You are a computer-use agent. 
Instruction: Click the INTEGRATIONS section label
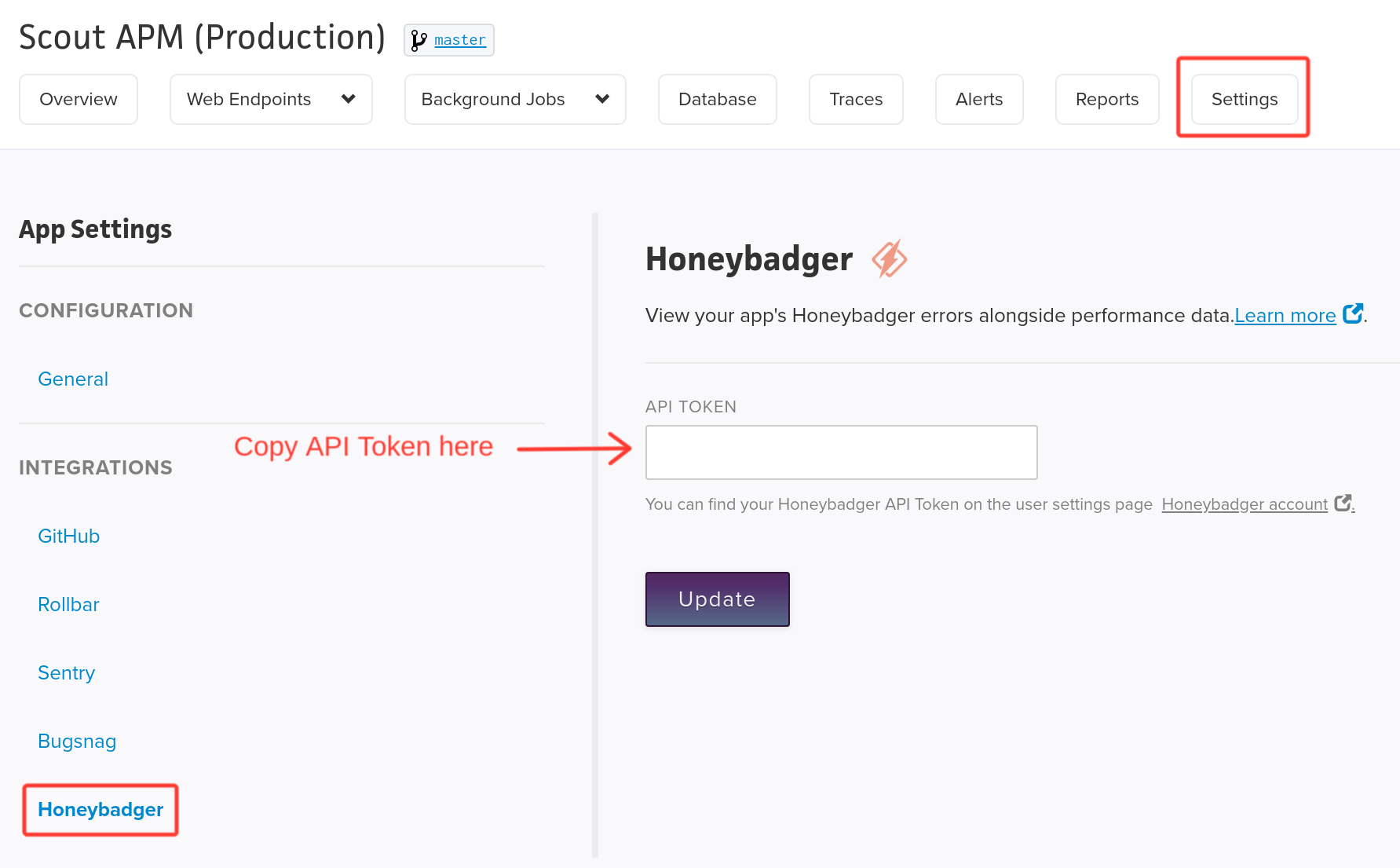coord(96,467)
